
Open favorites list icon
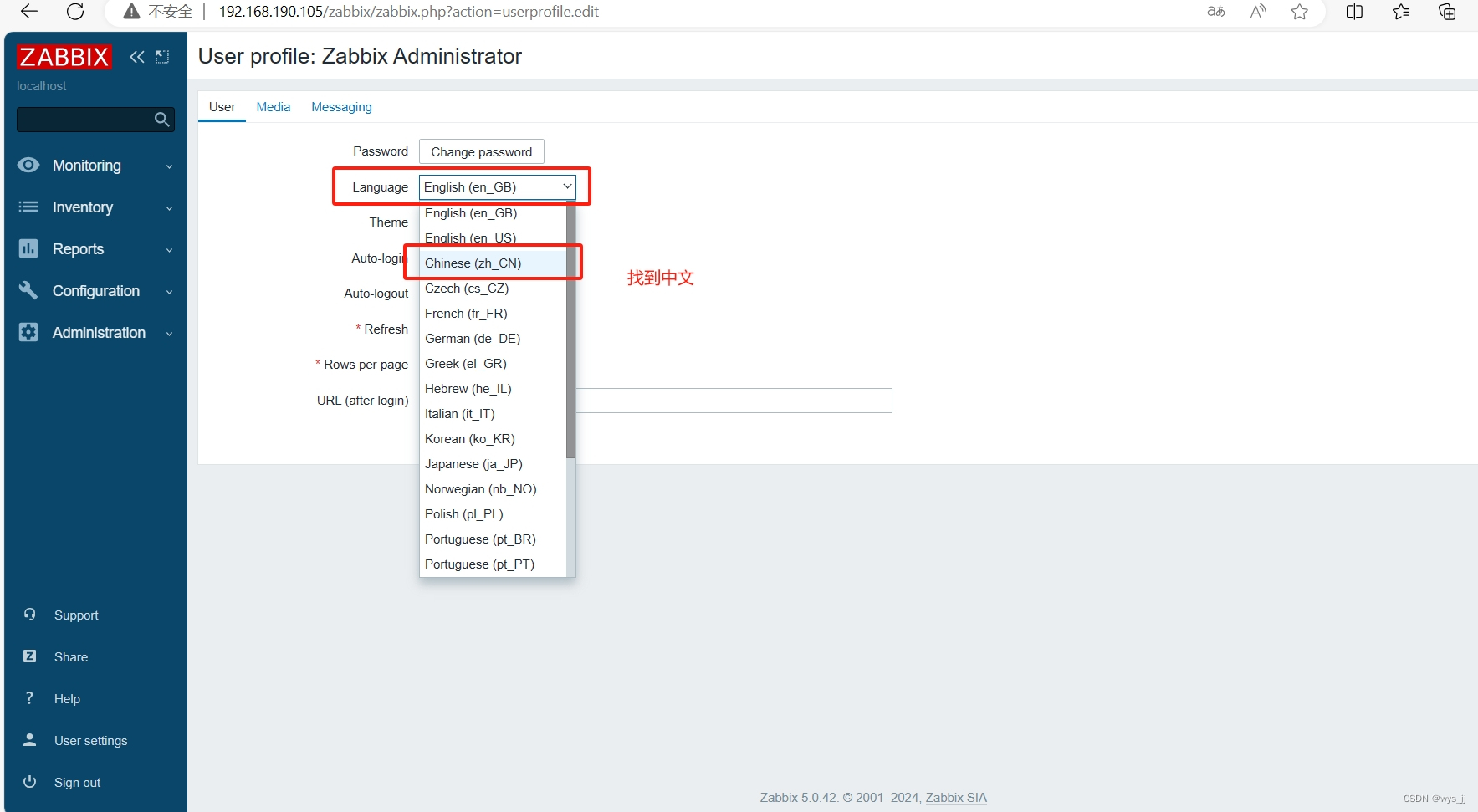click(1401, 12)
